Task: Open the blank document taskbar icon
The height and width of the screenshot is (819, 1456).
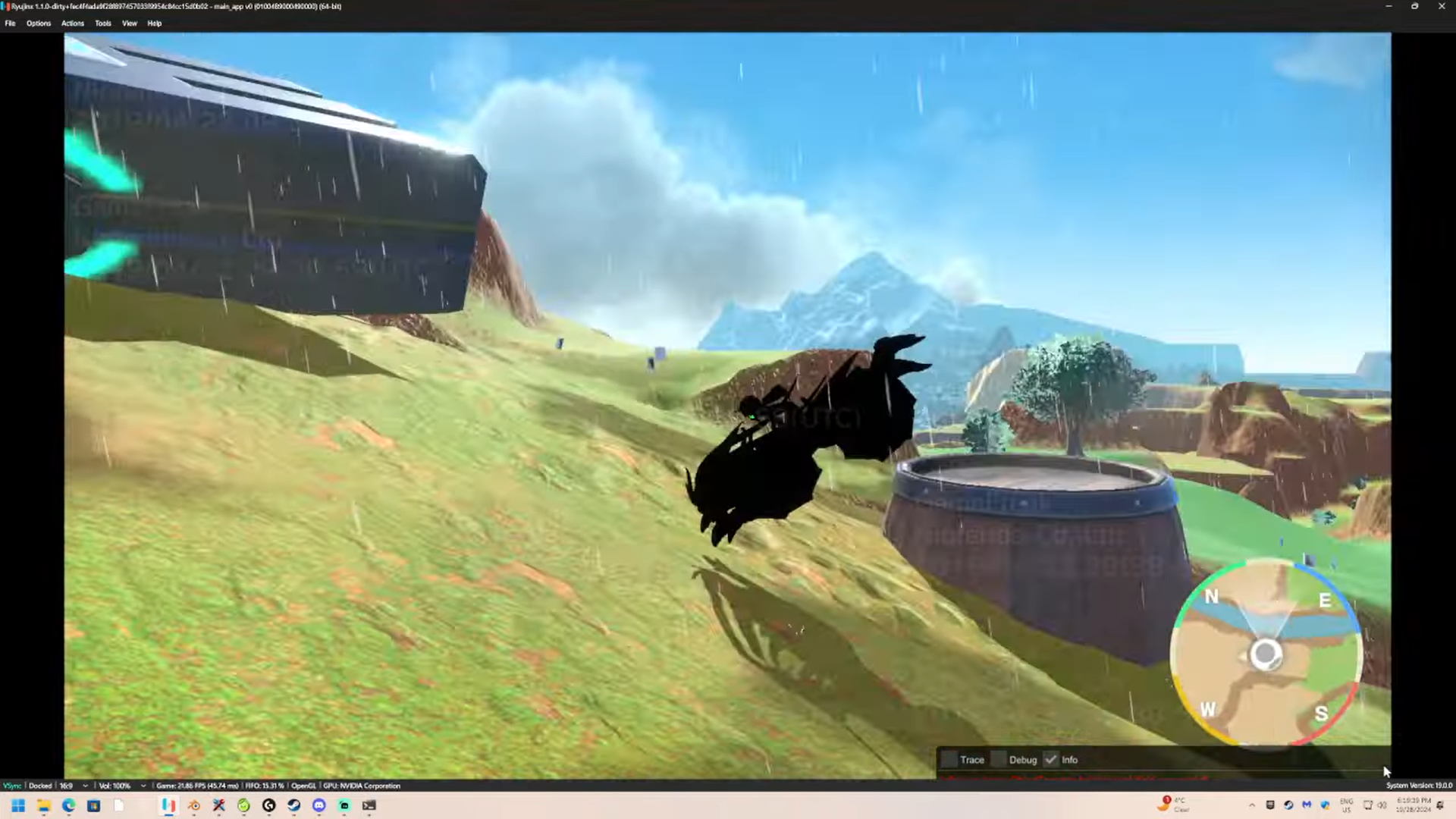Action: click(x=118, y=805)
